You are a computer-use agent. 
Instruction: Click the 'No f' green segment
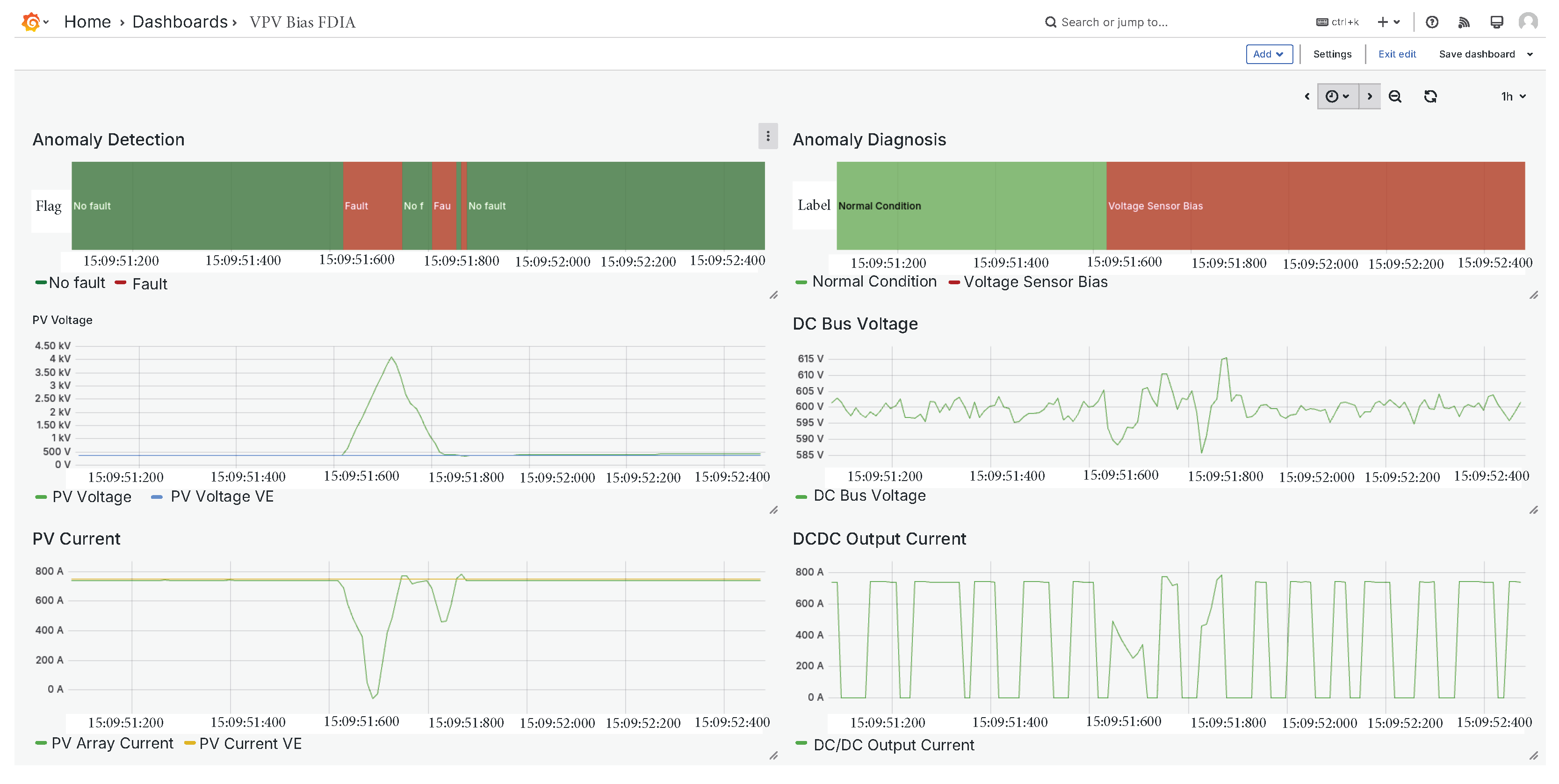coord(416,206)
